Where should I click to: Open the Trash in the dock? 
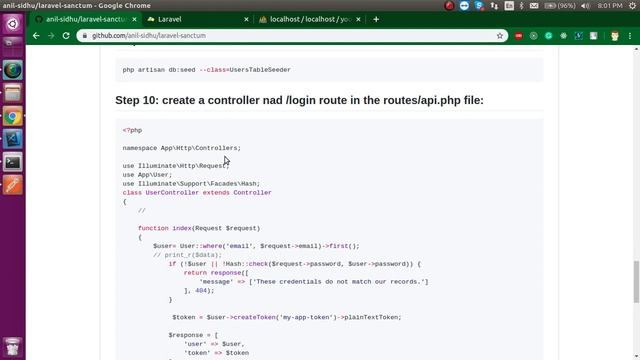[x=12, y=347]
